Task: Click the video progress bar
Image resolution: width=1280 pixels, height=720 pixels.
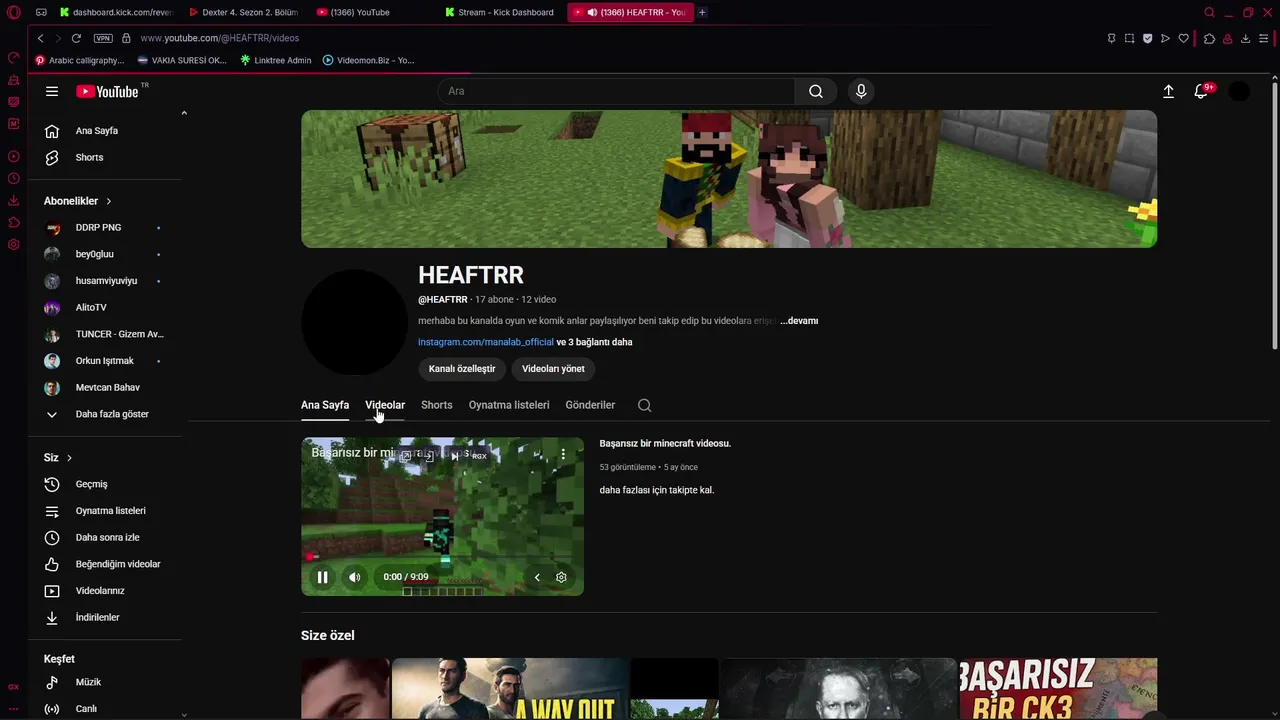Action: click(x=442, y=558)
